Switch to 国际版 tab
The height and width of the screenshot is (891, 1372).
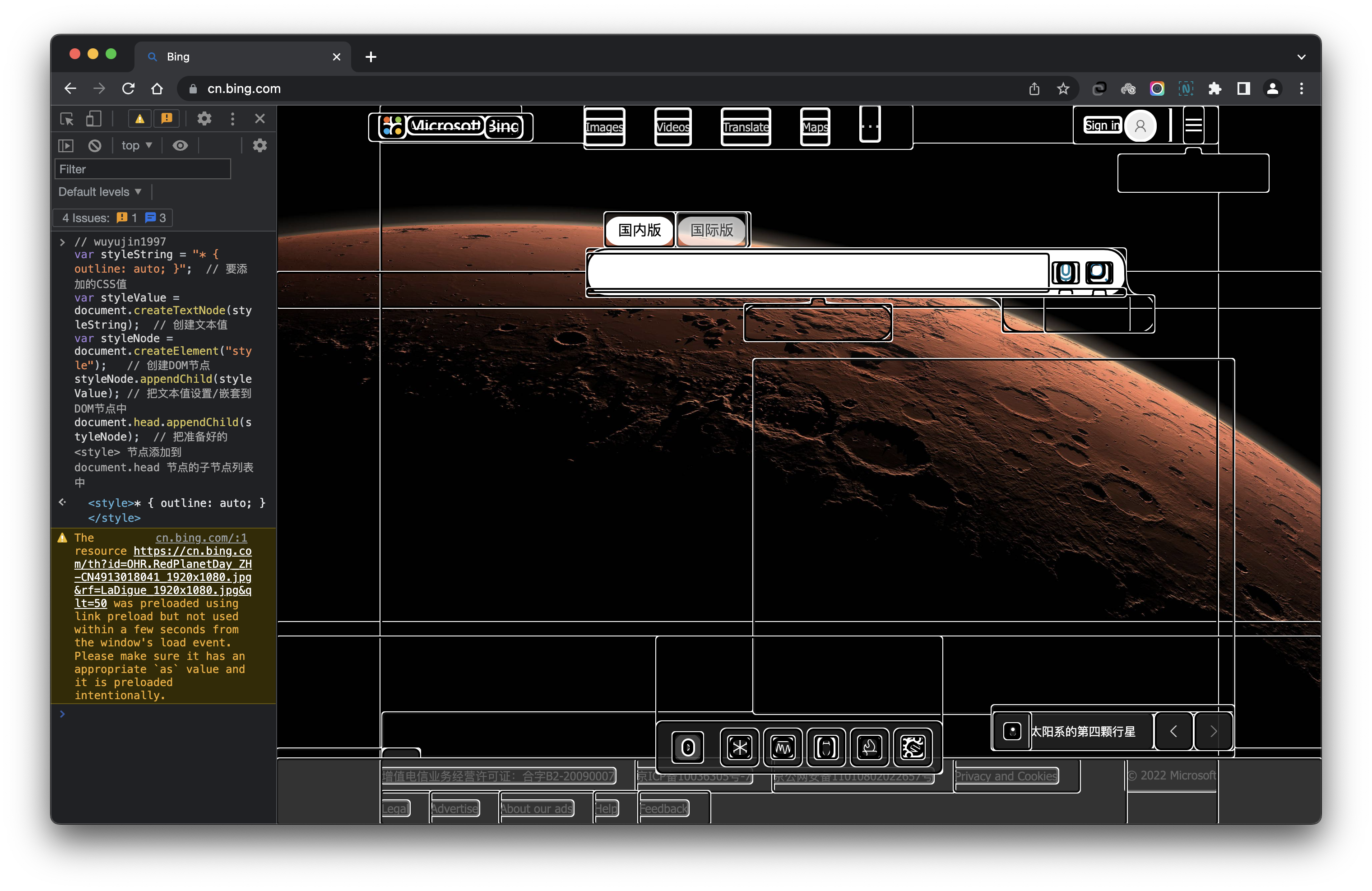tap(712, 230)
